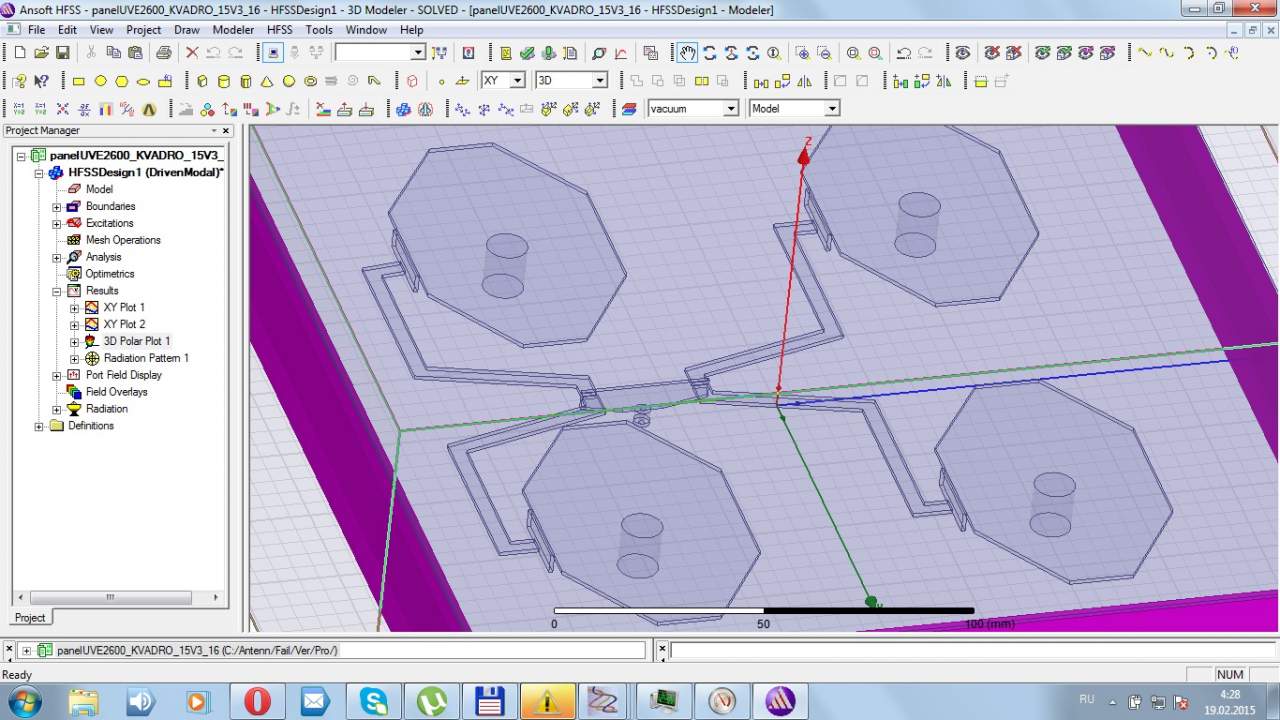Expand the Boundaries tree node

[x=57, y=207]
